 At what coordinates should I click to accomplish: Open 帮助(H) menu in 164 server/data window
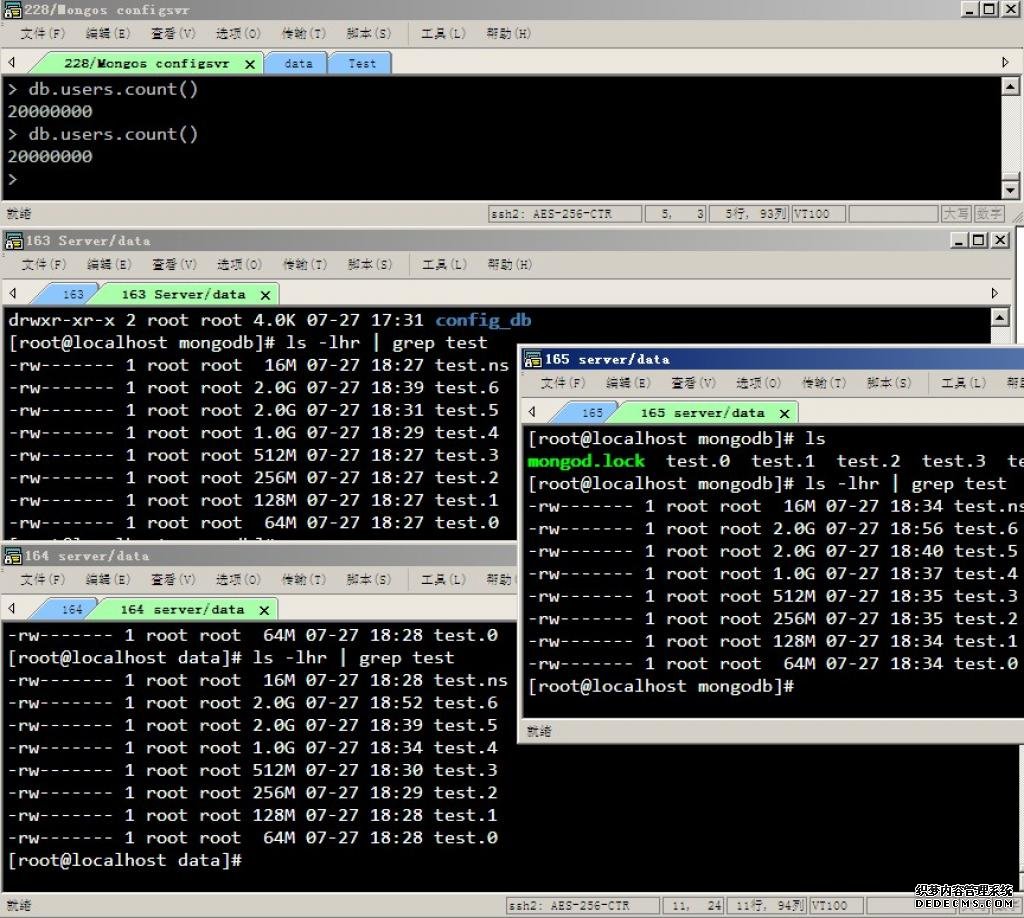pyautogui.click(x=508, y=580)
